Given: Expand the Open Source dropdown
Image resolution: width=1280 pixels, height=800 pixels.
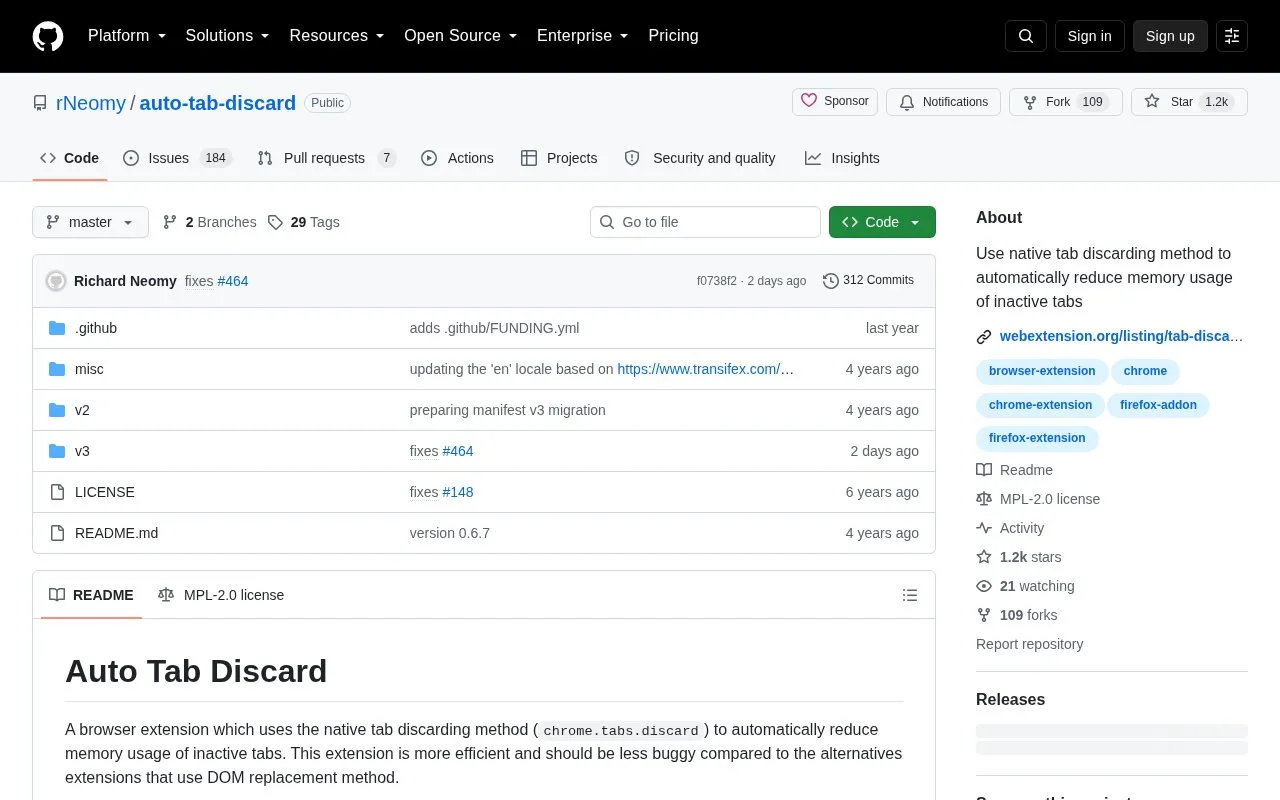Looking at the screenshot, I should (x=461, y=36).
